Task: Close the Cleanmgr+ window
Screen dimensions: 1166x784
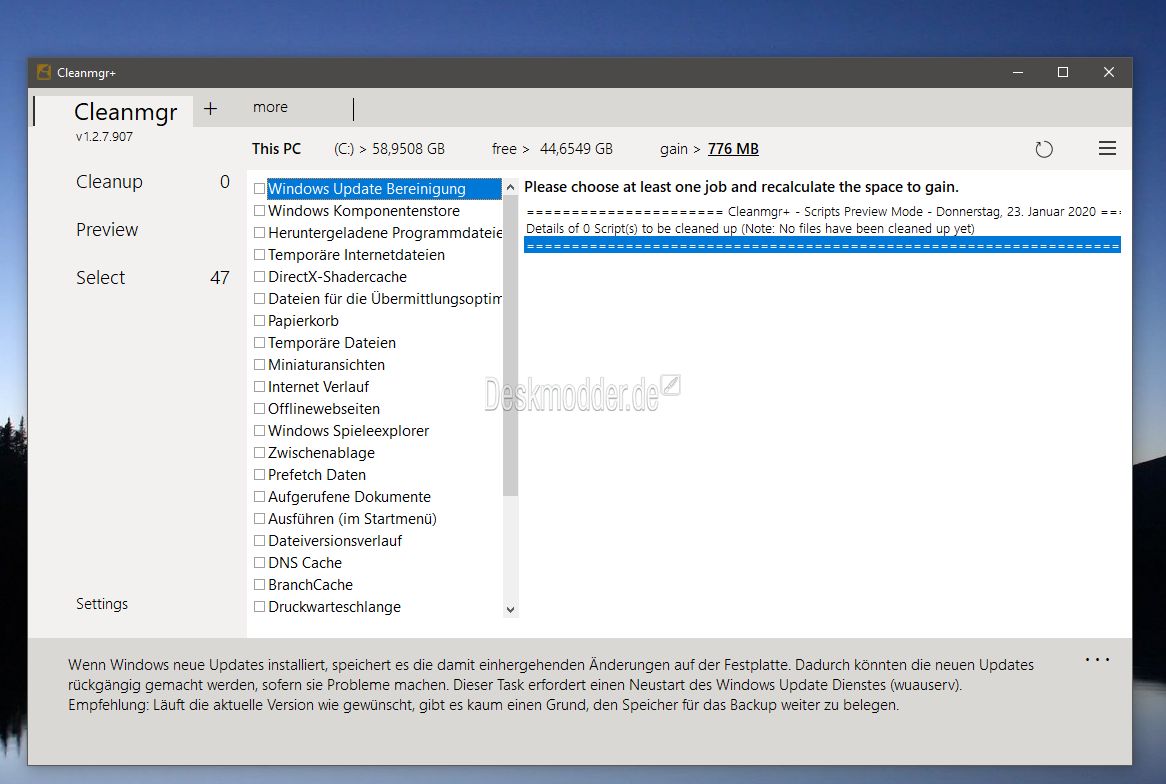Action: pos(1109,72)
